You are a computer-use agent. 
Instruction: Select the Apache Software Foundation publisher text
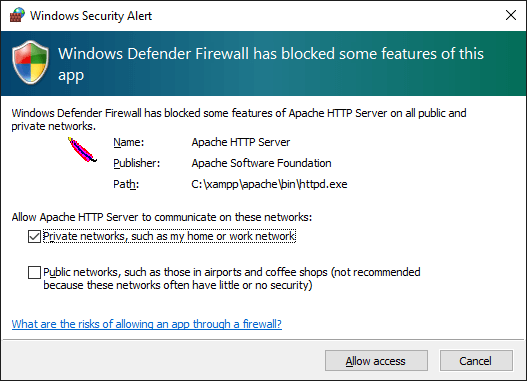[x=261, y=163]
